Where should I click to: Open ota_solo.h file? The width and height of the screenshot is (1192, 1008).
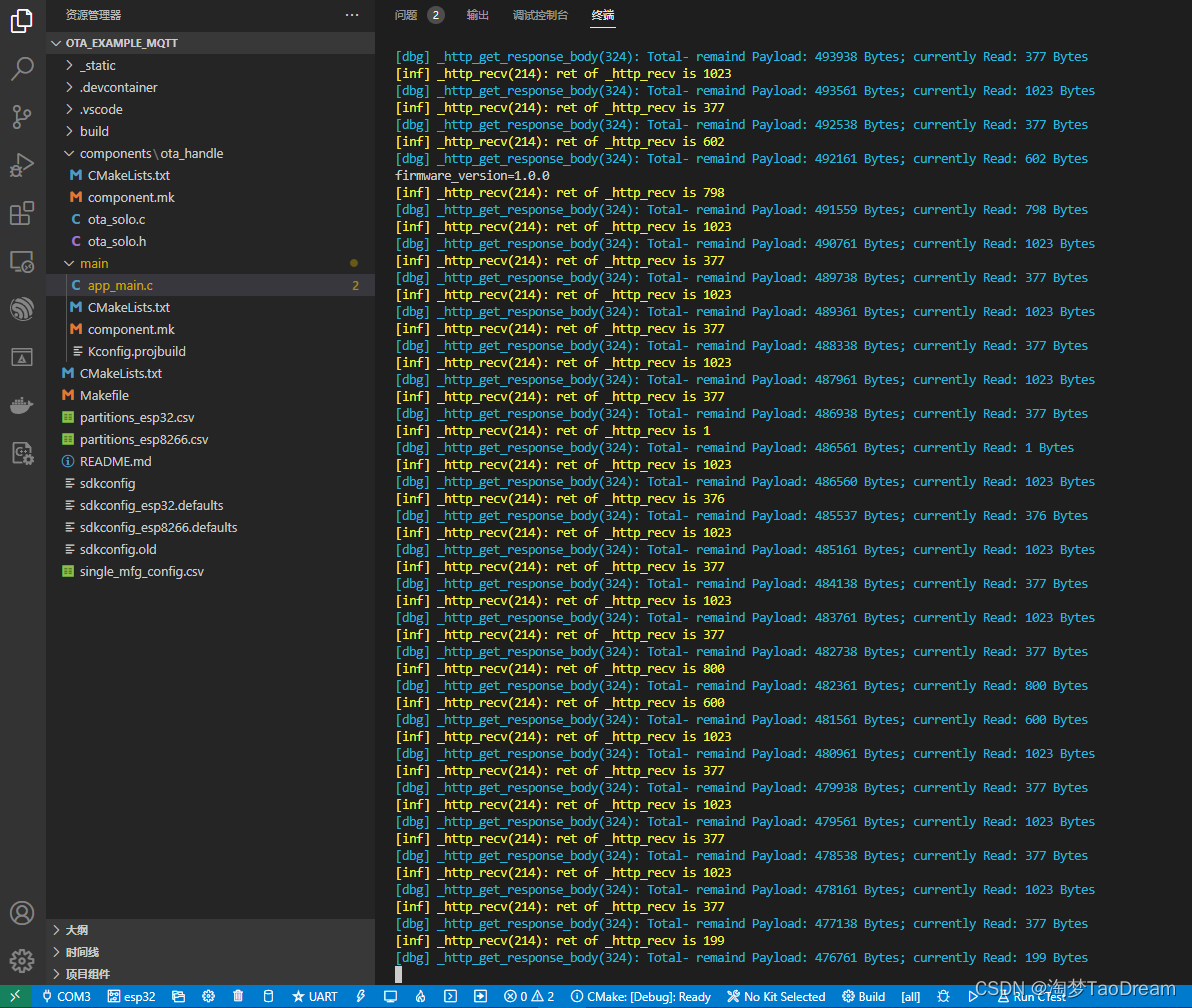pos(211,241)
